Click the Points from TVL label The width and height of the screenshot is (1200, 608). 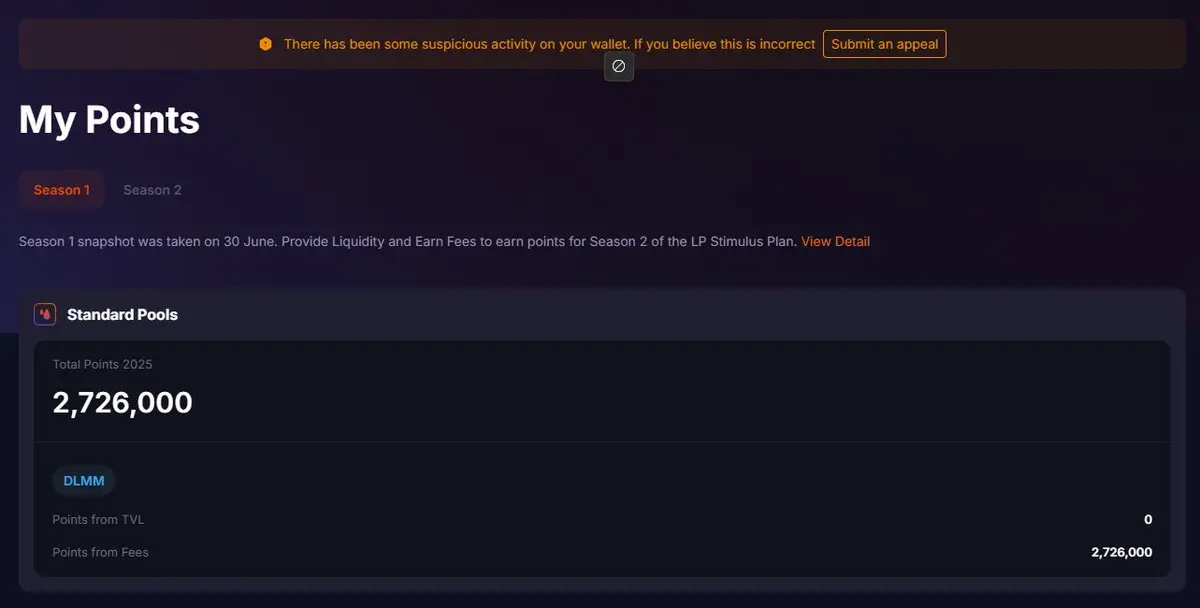pyautogui.click(x=98, y=519)
